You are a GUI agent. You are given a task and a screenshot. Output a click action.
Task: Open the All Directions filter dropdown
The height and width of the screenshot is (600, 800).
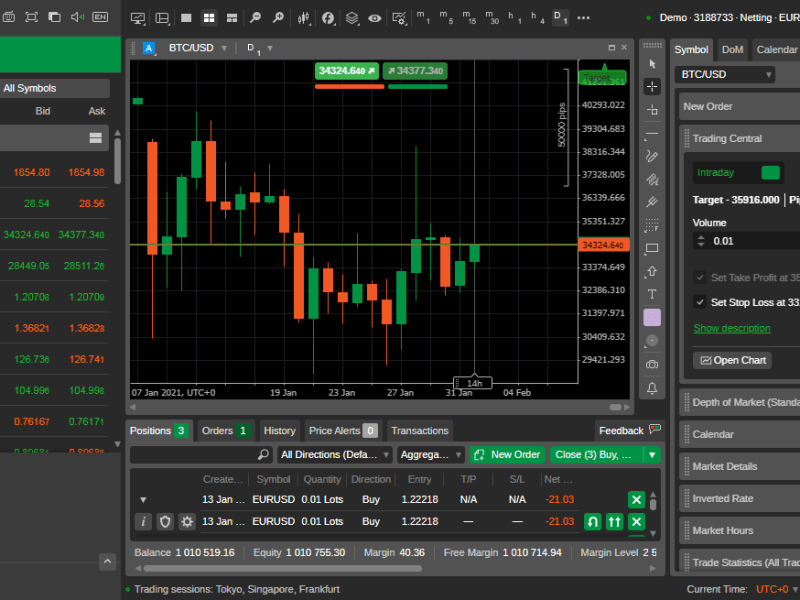tap(335, 454)
